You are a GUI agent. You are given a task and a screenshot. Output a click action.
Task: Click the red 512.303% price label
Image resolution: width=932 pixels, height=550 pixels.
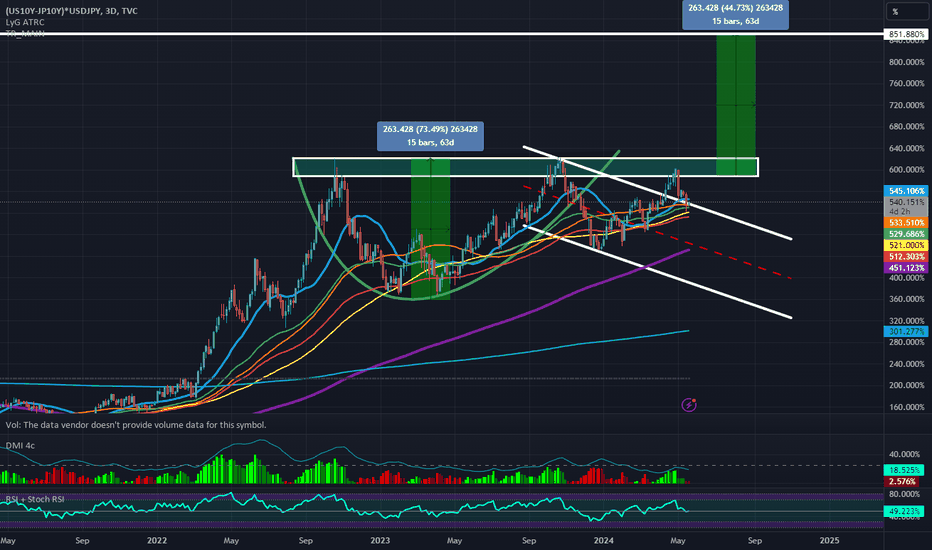click(906, 256)
